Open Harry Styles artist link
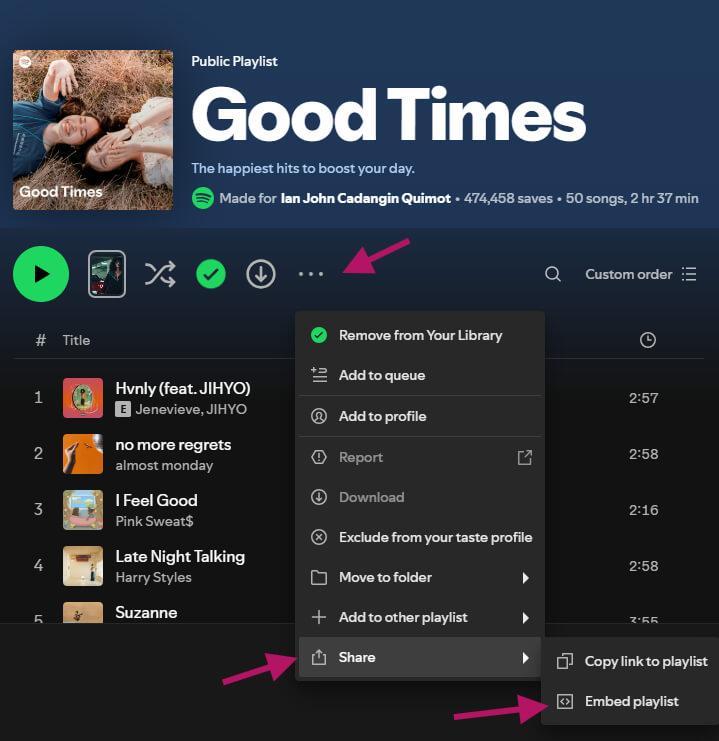This screenshot has width=719, height=741. click(153, 577)
